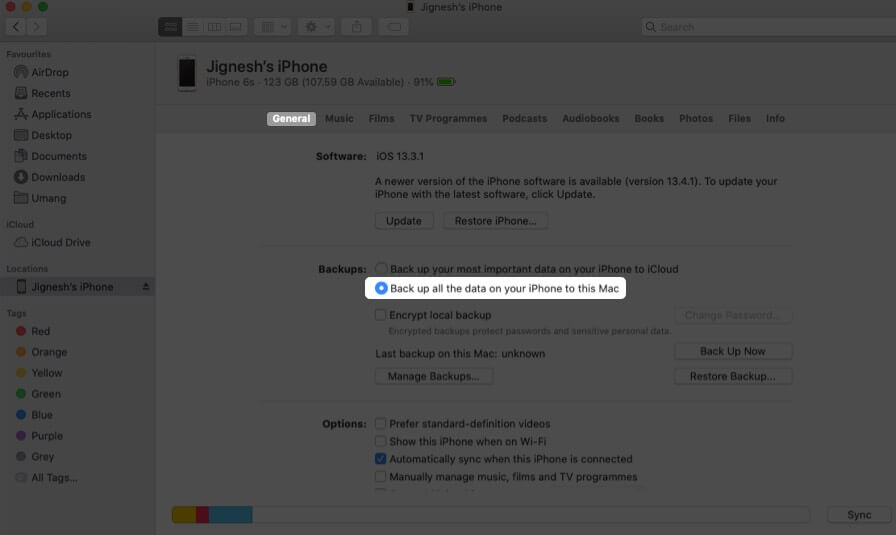
Task: Switch to the TV Programmes tab
Action: 448,118
